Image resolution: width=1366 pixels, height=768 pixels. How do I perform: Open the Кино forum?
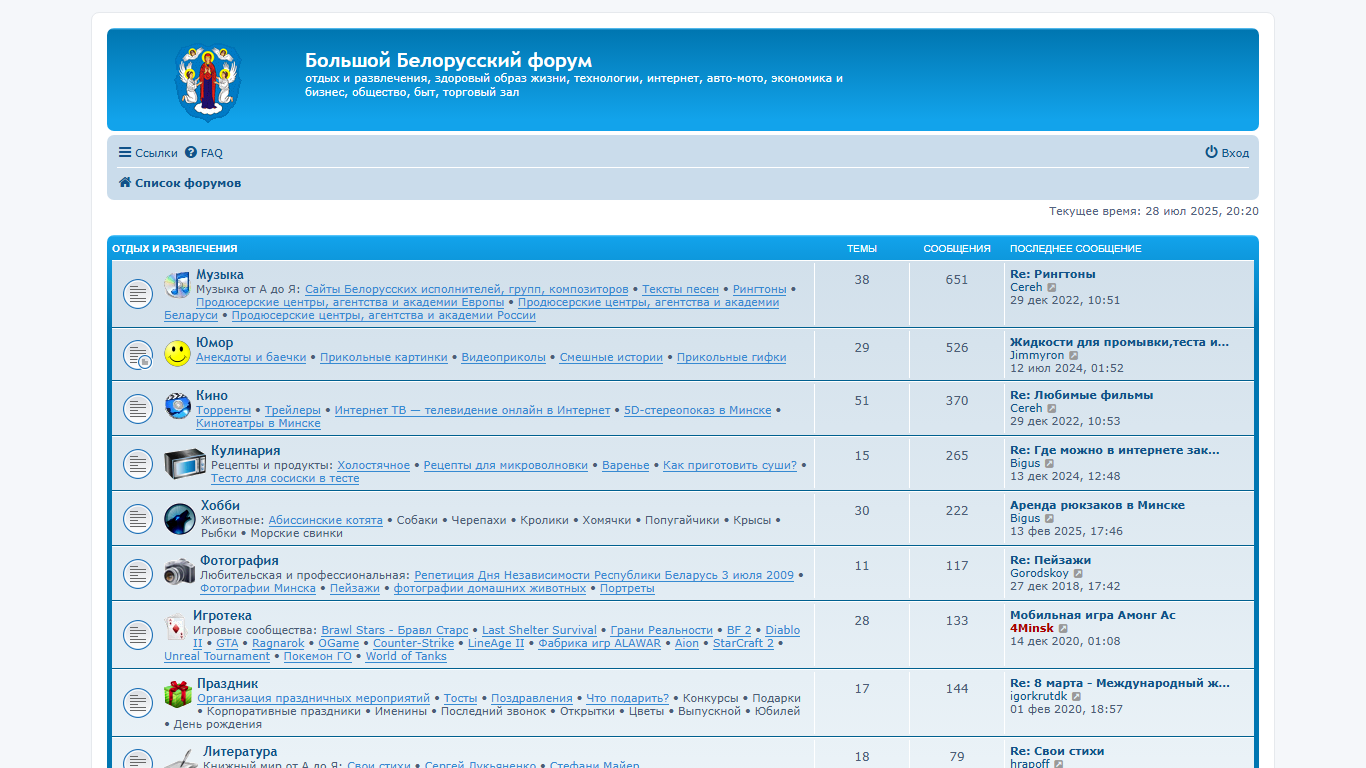pyautogui.click(x=212, y=396)
